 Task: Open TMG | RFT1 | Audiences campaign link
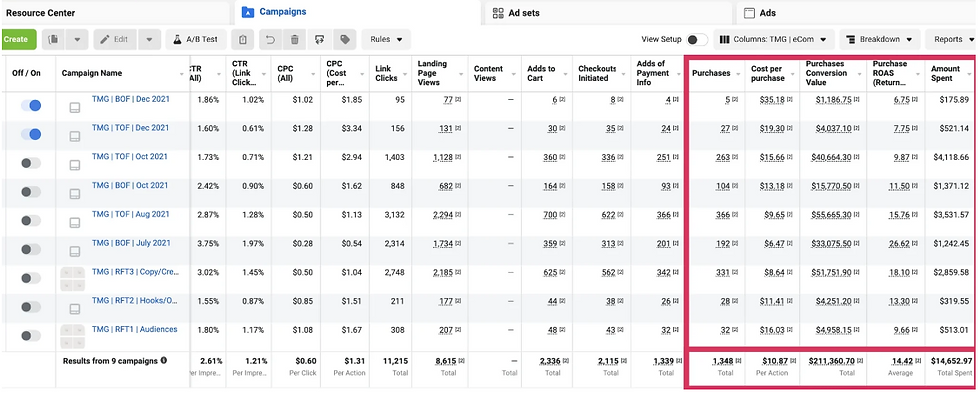coord(134,329)
